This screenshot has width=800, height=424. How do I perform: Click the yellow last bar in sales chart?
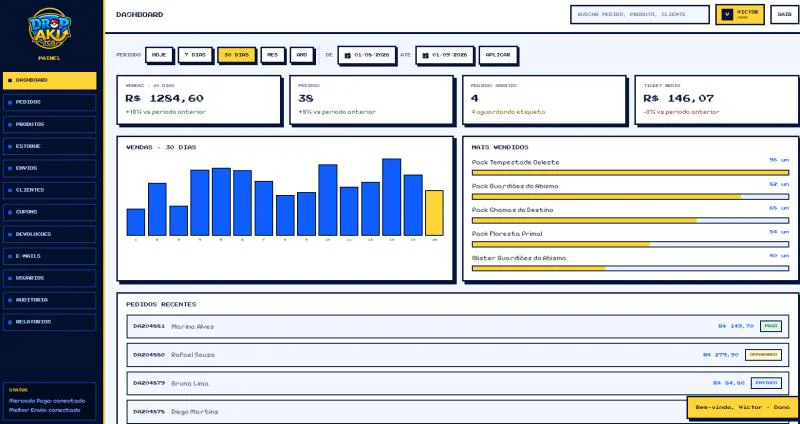[434, 213]
